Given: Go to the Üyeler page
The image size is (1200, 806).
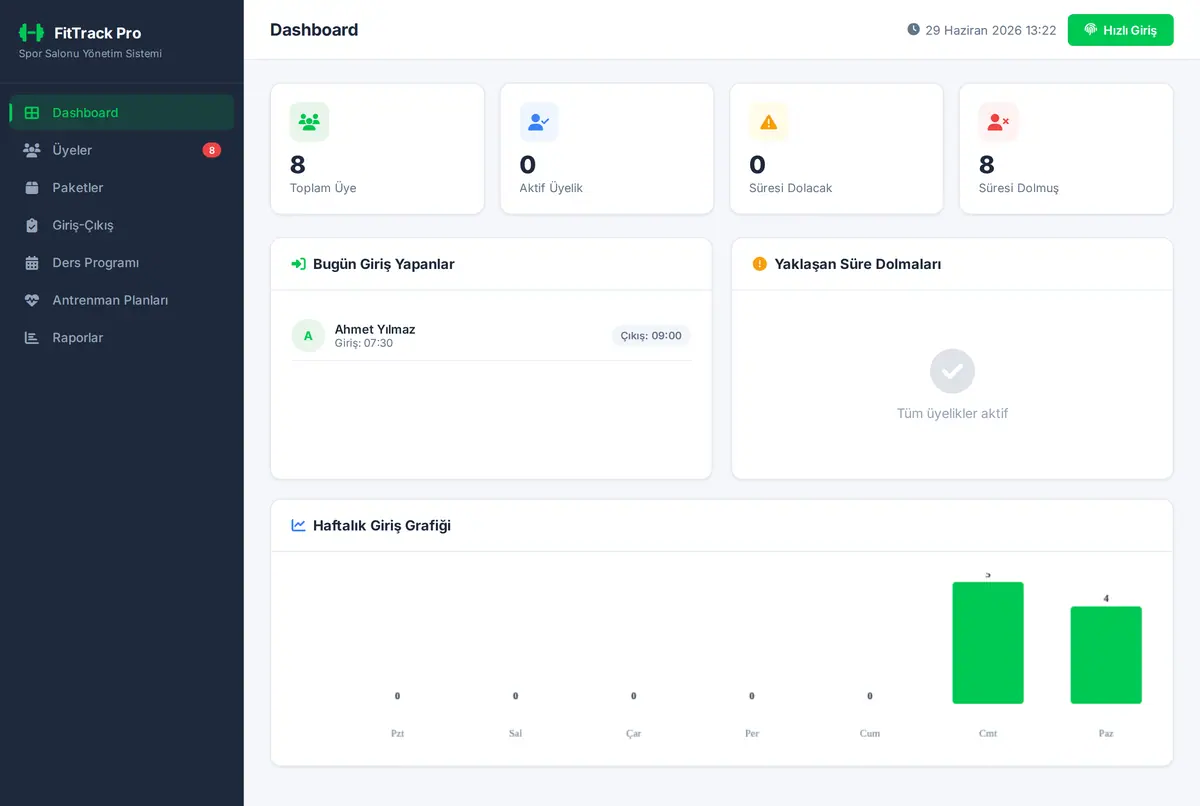Looking at the screenshot, I should tap(122, 150).
